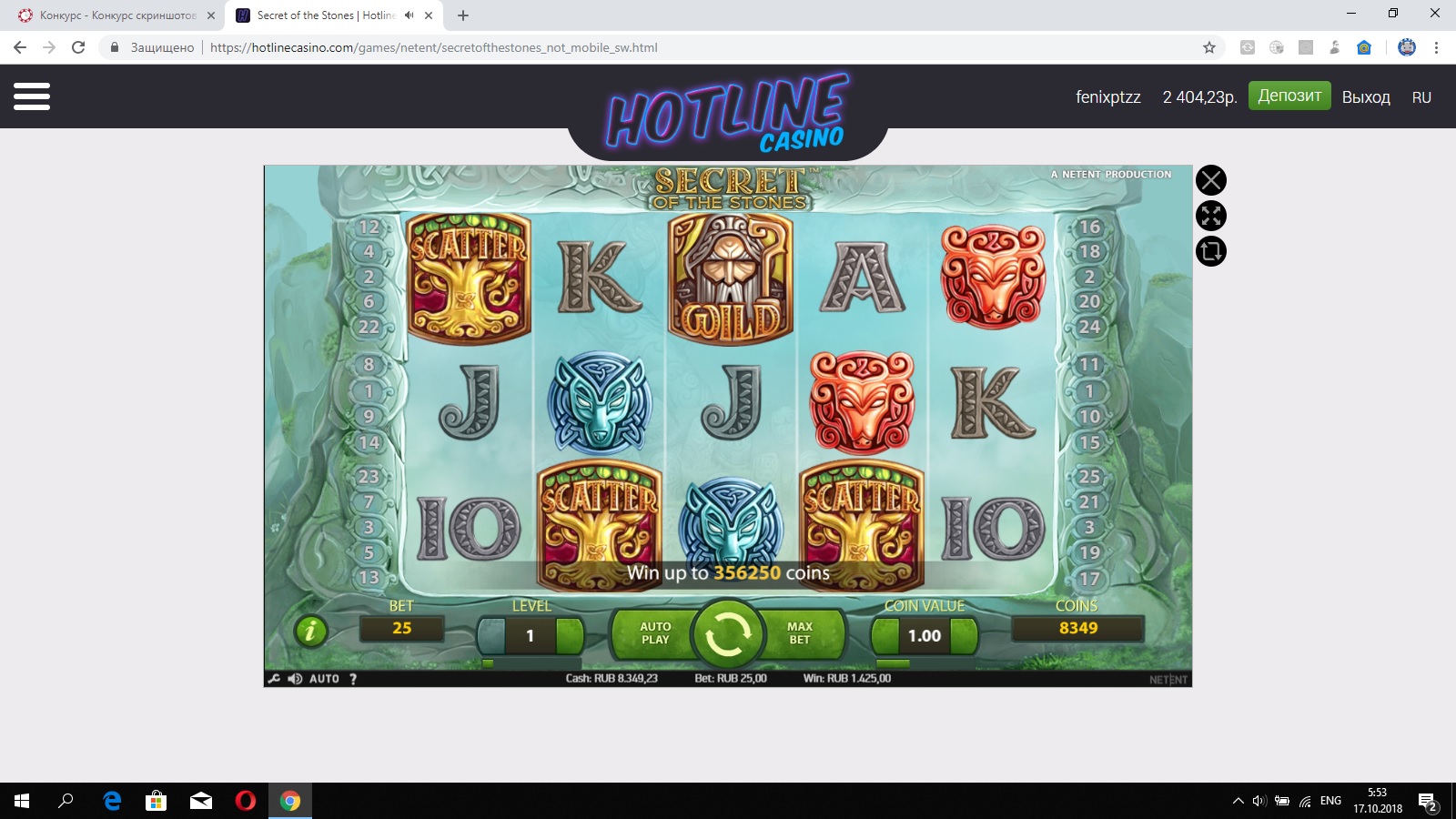
Task: Click the Выход logout link
Action: click(x=1366, y=97)
